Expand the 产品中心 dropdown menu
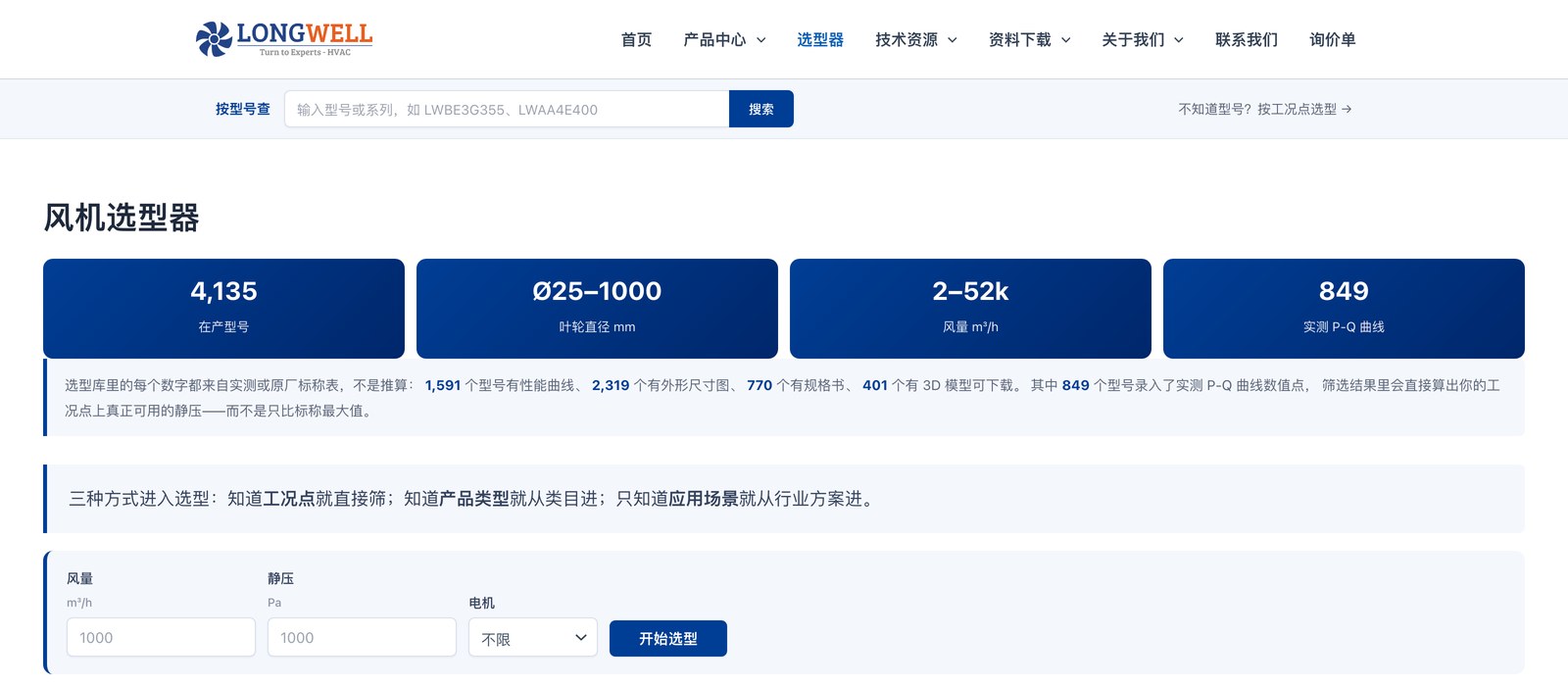The image size is (1568, 686). 724,39
